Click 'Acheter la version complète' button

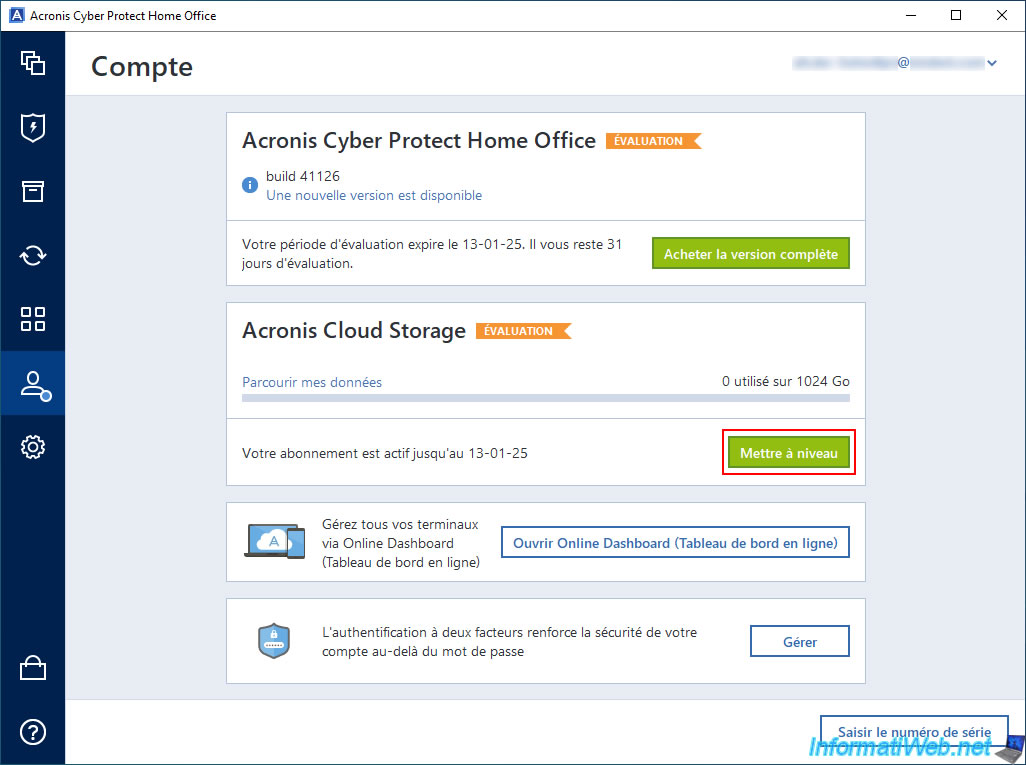pos(751,254)
